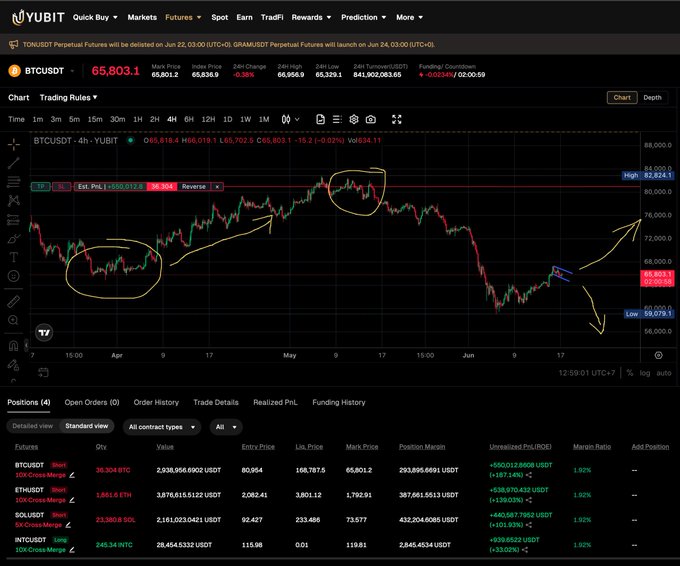Click the TradingView logo on chart
This screenshot has width=680, height=566.
pos(44,333)
